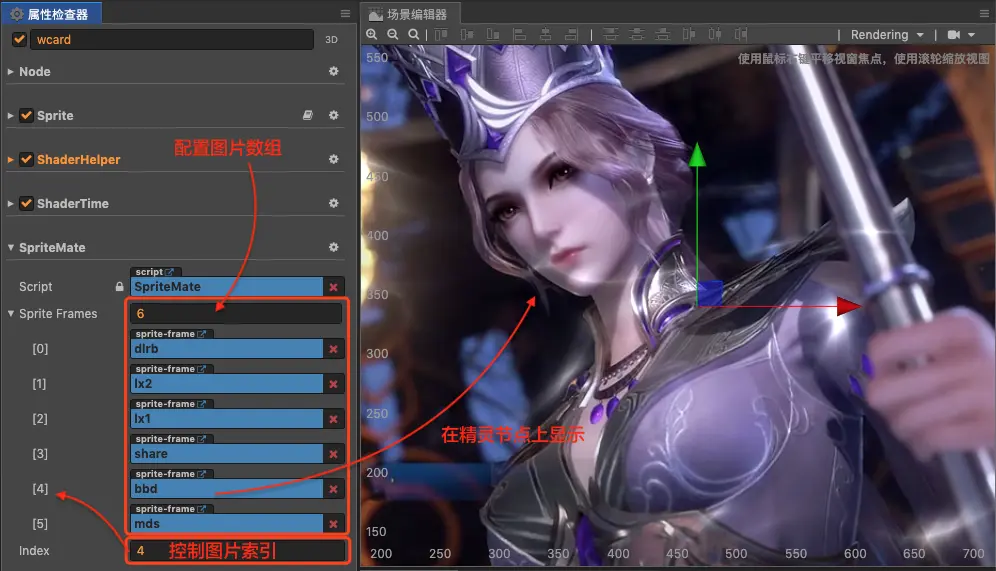Image resolution: width=996 pixels, height=571 pixels.
Task: Clear the mds sprite frame
Action: [x=333, y=523]
